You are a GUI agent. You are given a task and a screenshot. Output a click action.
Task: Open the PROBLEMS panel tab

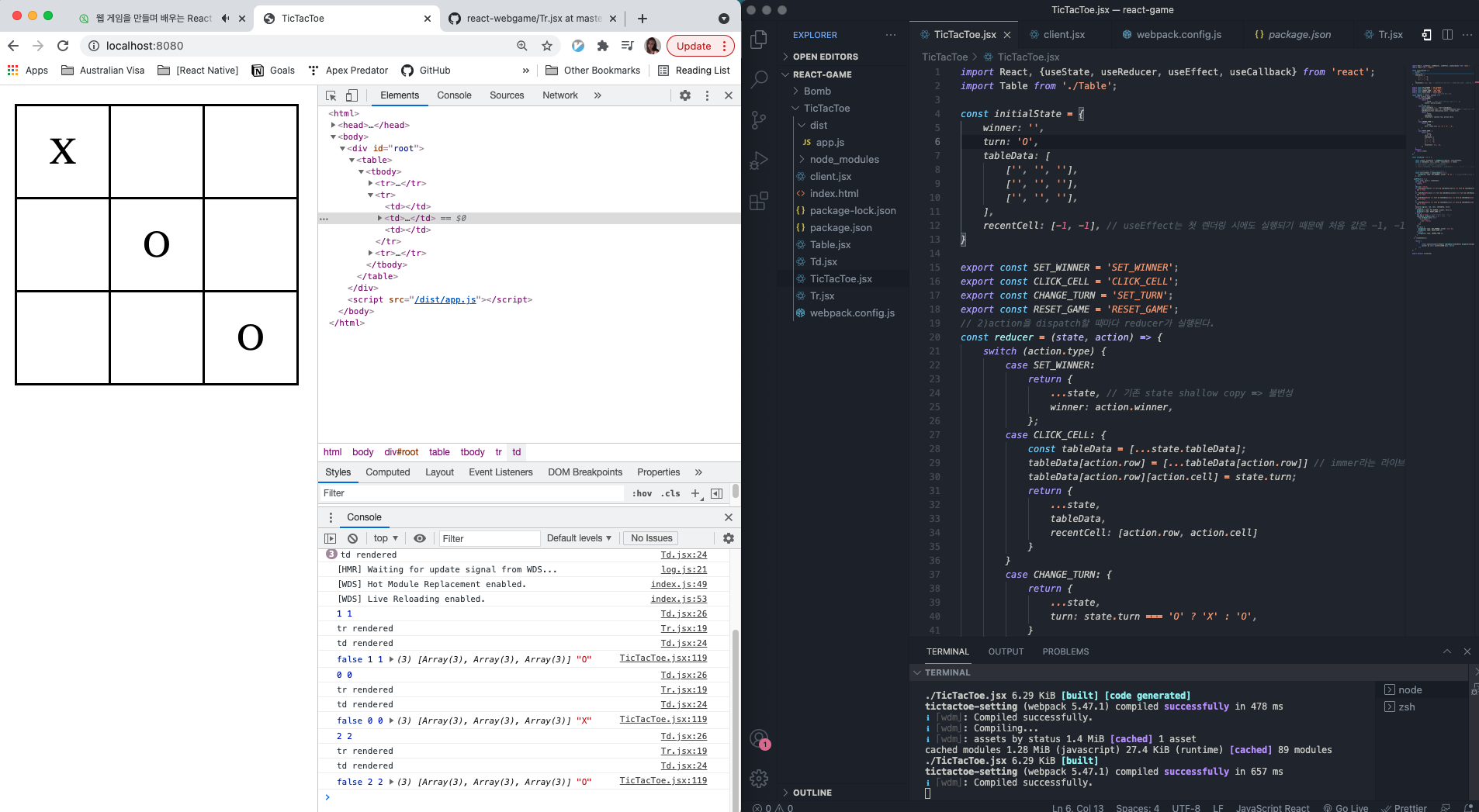pyautogui.click(x=1065, y=651)
